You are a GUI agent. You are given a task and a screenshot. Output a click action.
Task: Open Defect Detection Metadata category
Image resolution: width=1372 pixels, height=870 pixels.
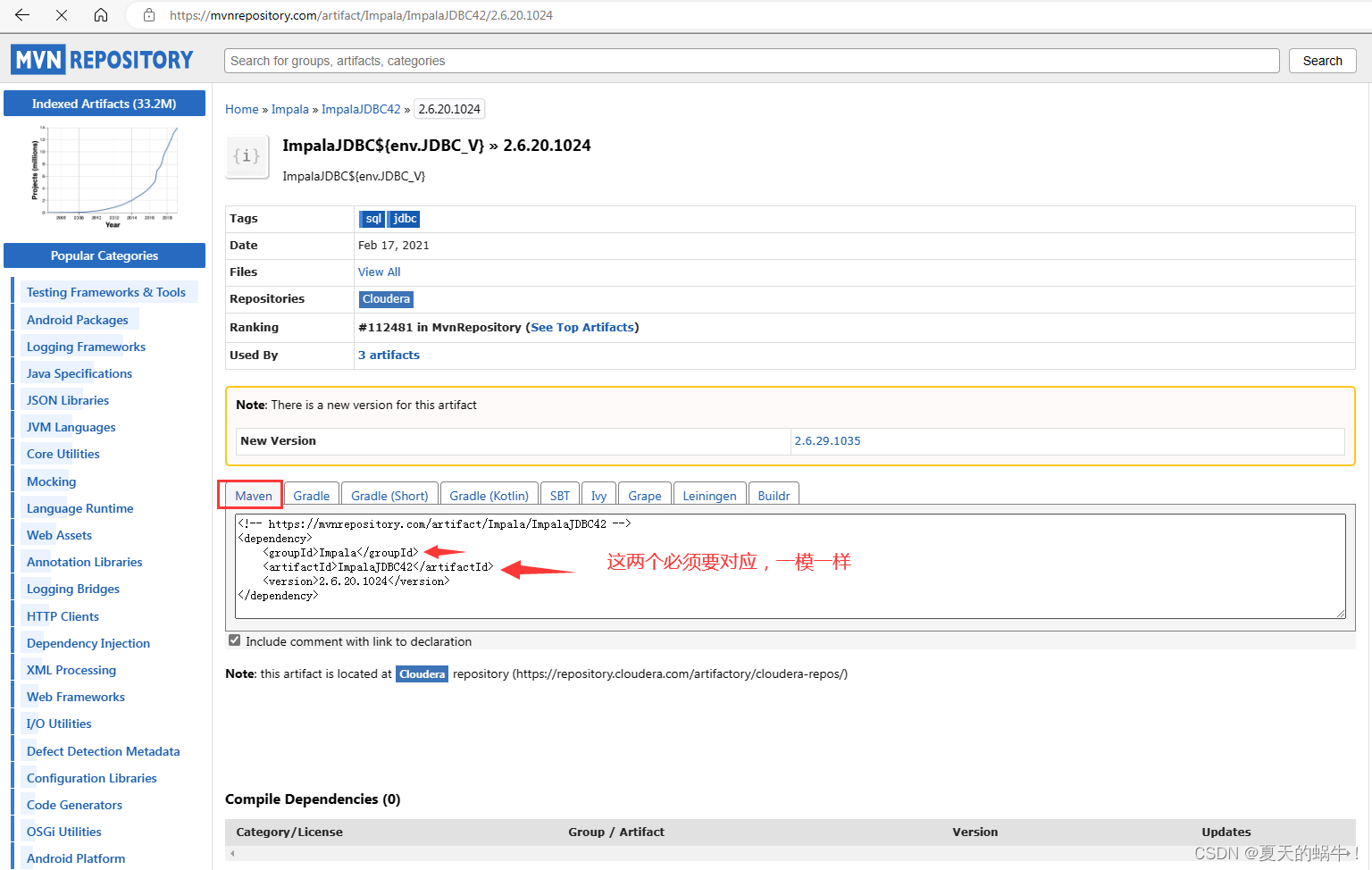[104, 751]
